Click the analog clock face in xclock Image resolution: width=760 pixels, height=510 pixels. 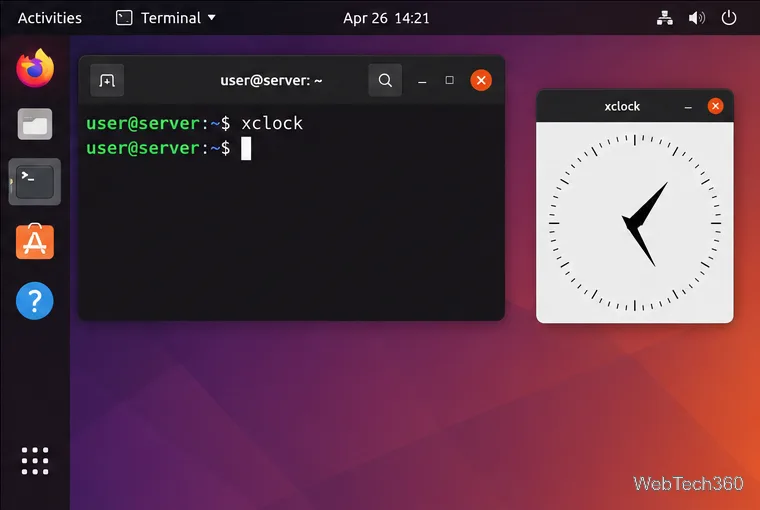[x=635, y=223]
